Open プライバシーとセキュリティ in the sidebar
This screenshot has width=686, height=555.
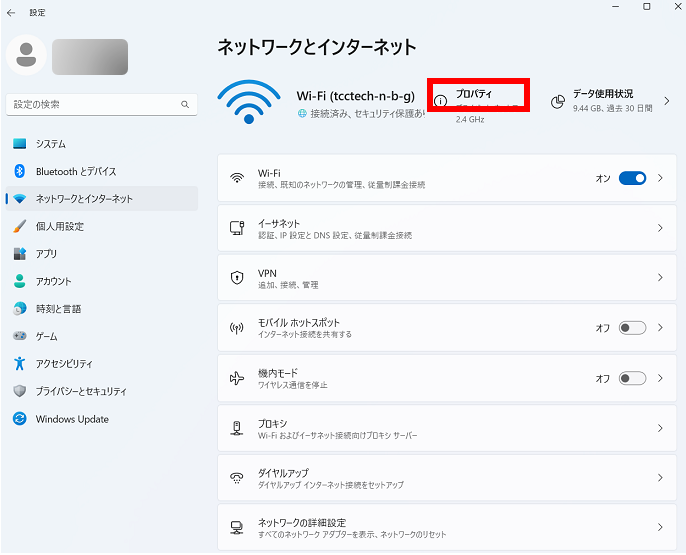[x=81, y=391]
